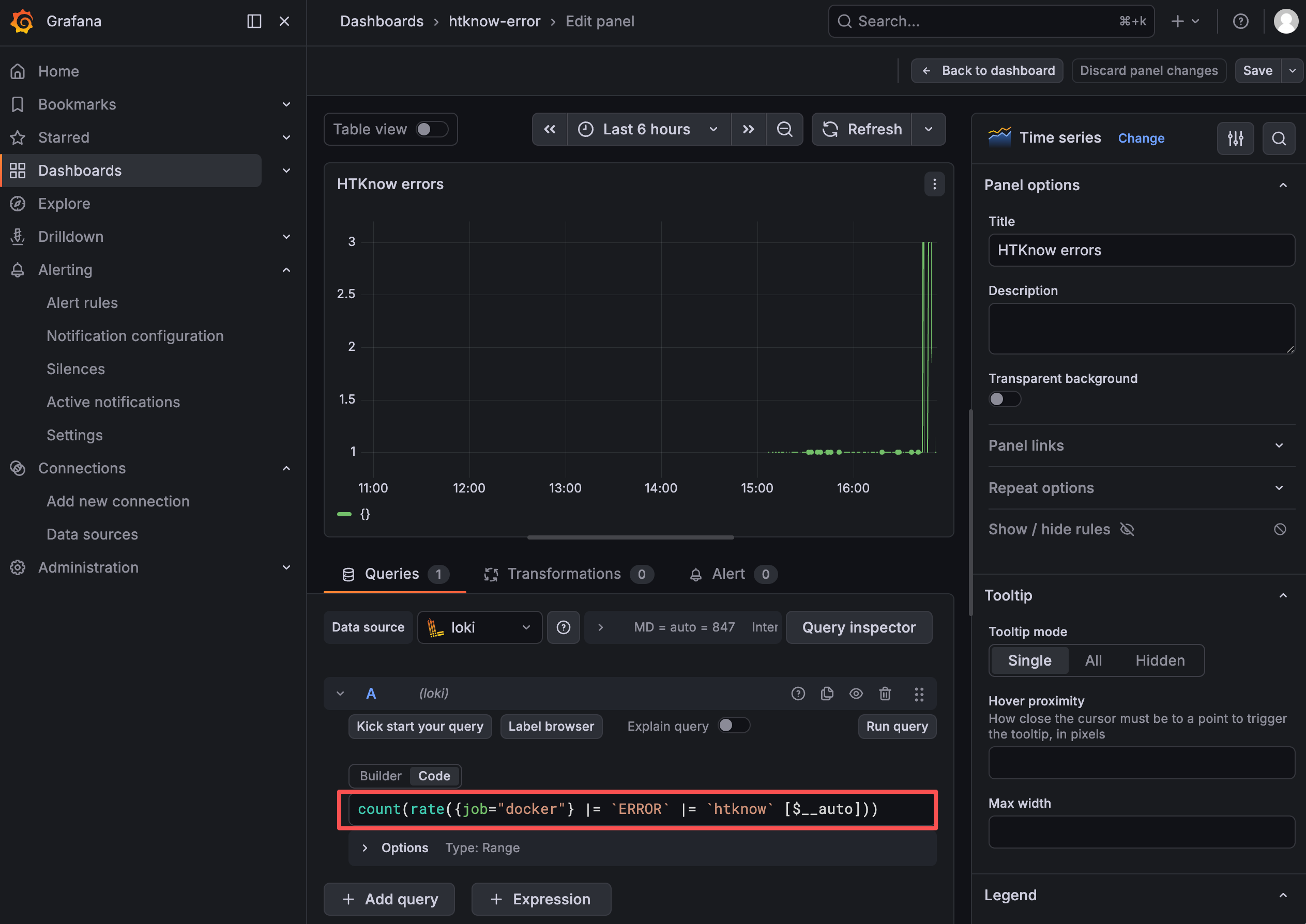Toggle query A visibility eye icon
The height and width of the screenshot is (924, 1306).
(x=856, y=694)
